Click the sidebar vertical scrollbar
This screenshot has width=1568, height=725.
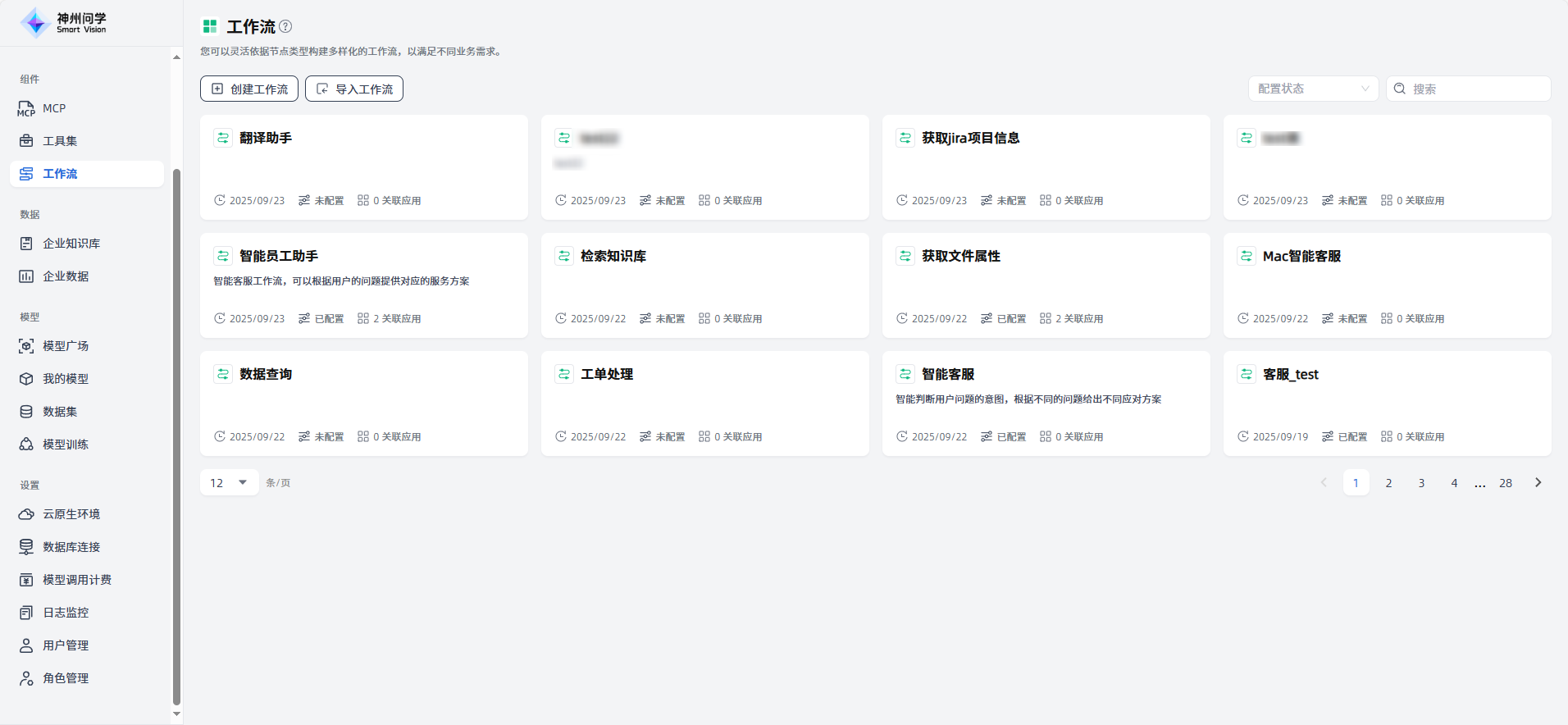tap(176, 435)
